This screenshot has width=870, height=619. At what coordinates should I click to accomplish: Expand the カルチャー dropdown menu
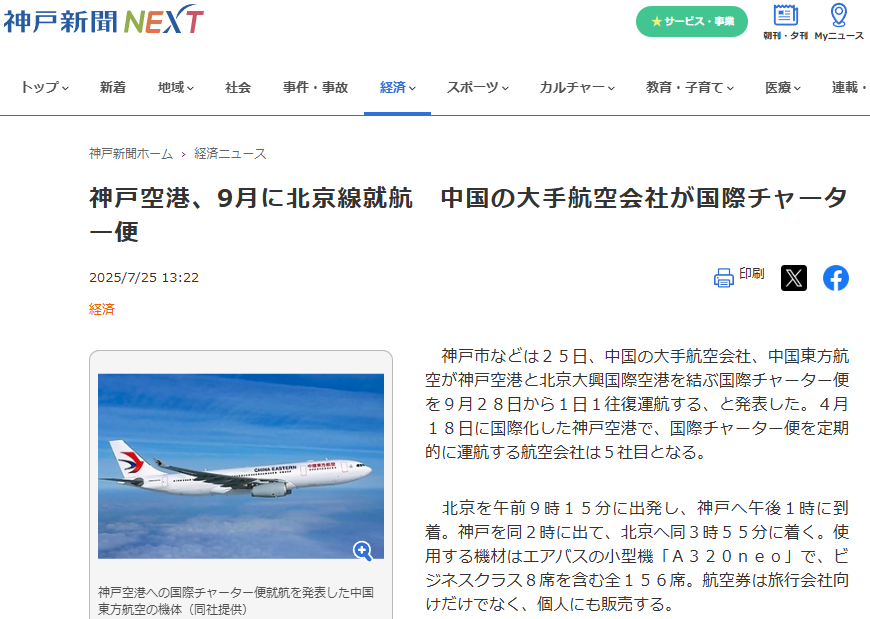pos(577,88)
